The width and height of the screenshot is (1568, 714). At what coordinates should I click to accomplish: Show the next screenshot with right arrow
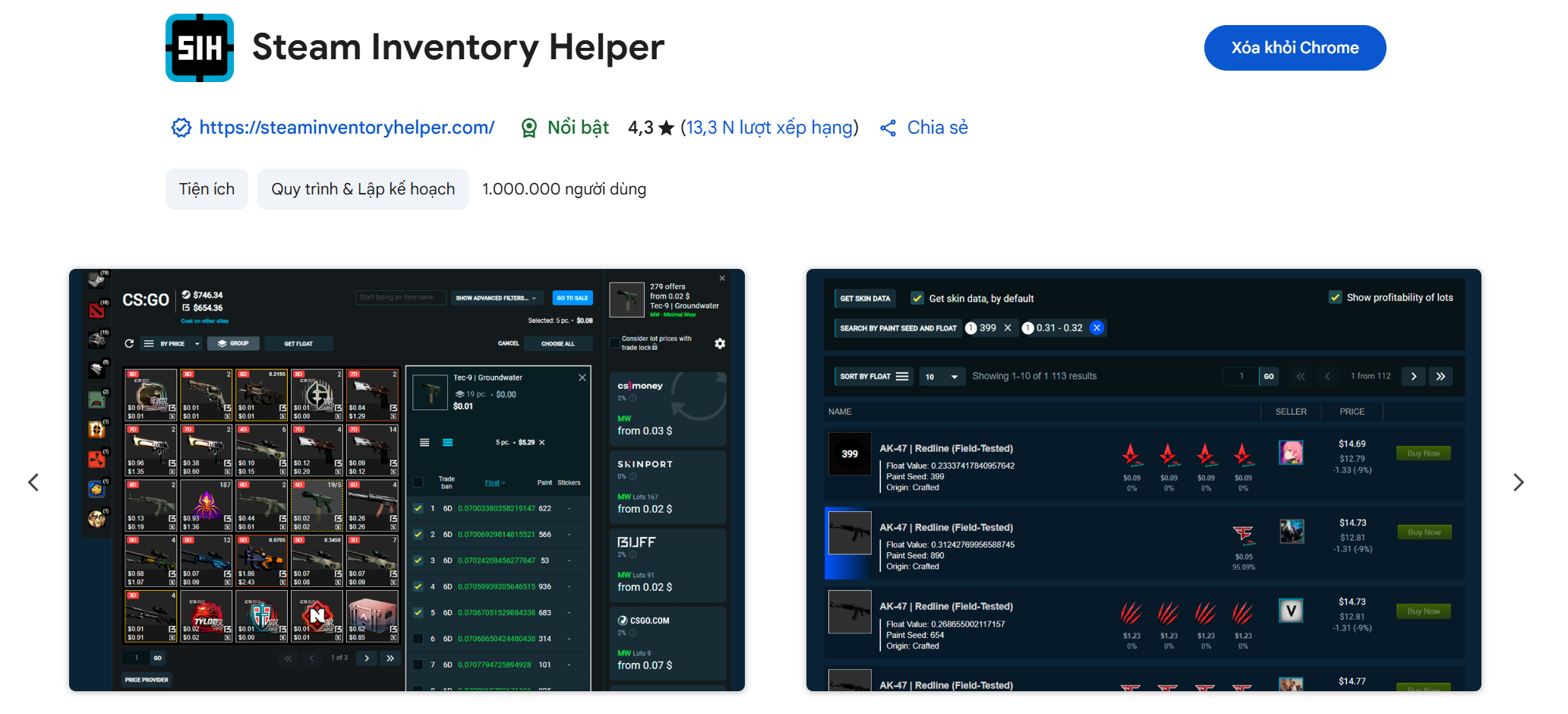click(1518, 482)
